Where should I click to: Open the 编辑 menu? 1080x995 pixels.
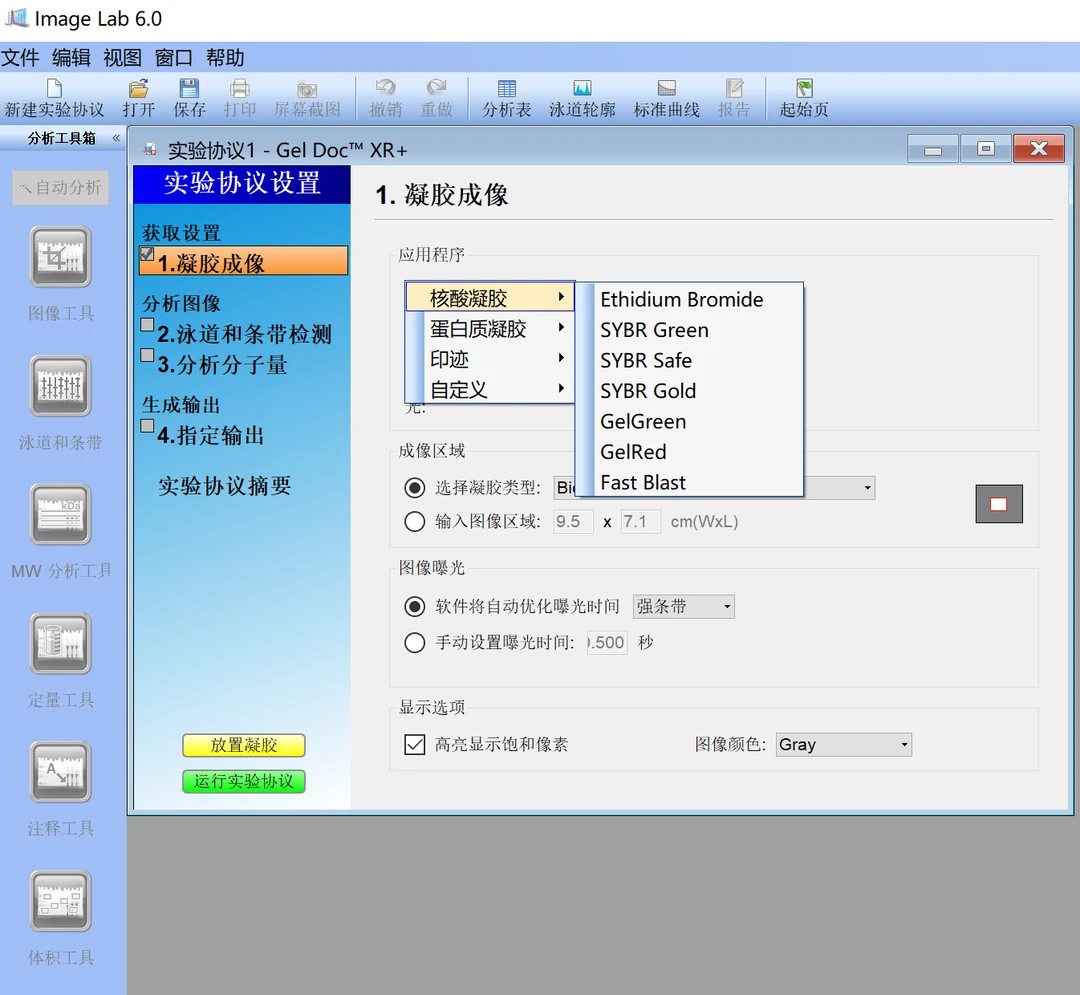[71, 57]
